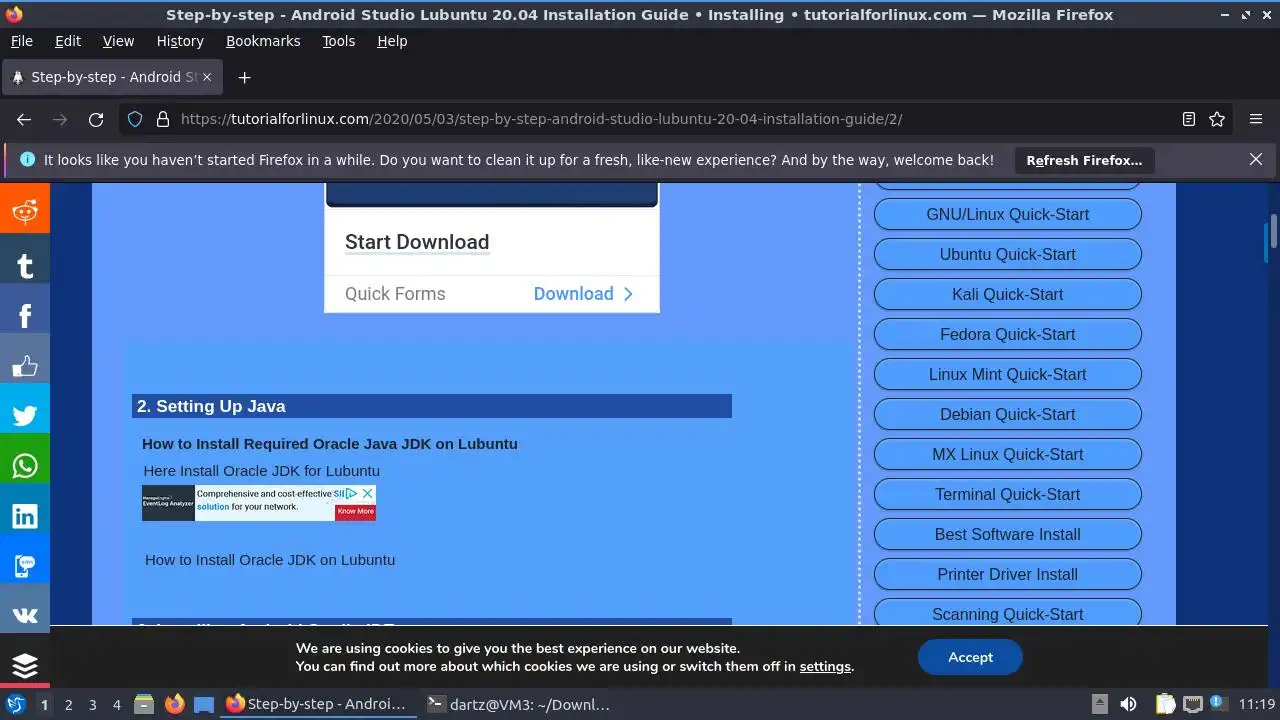
Task: Select the Step-by-step Android Studio tab
Action: pyautogui.click(x=113, y=77)
